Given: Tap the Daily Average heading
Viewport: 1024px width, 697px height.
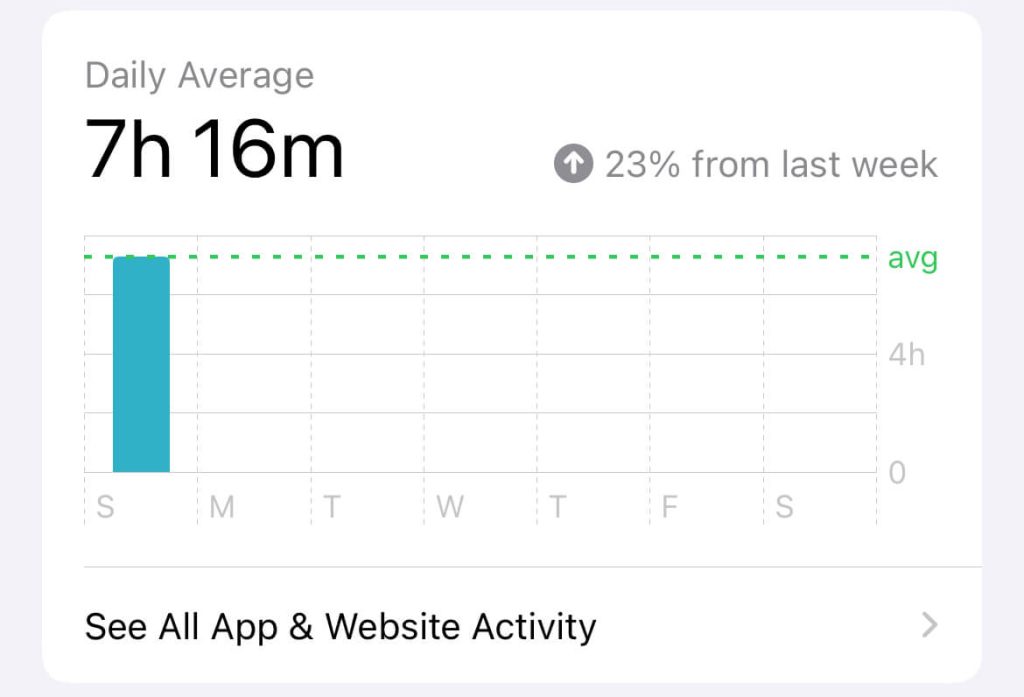Looking at the screenshot, I should click(199, 76).
